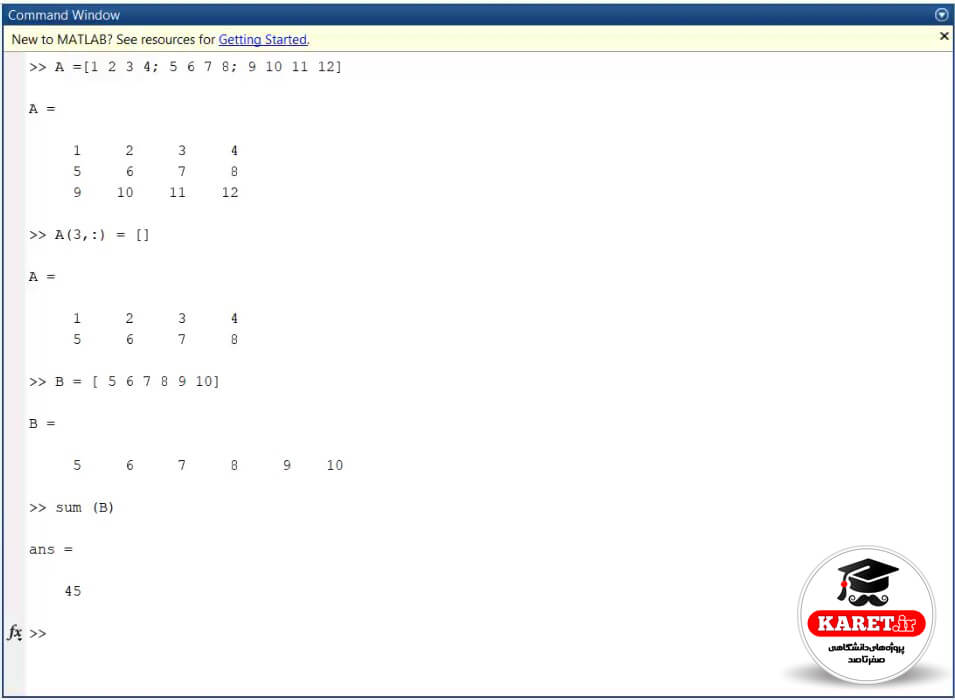Click the value 9 in vector B output
This screenshot has height=700, width=955.
click(x=286, y=465)
